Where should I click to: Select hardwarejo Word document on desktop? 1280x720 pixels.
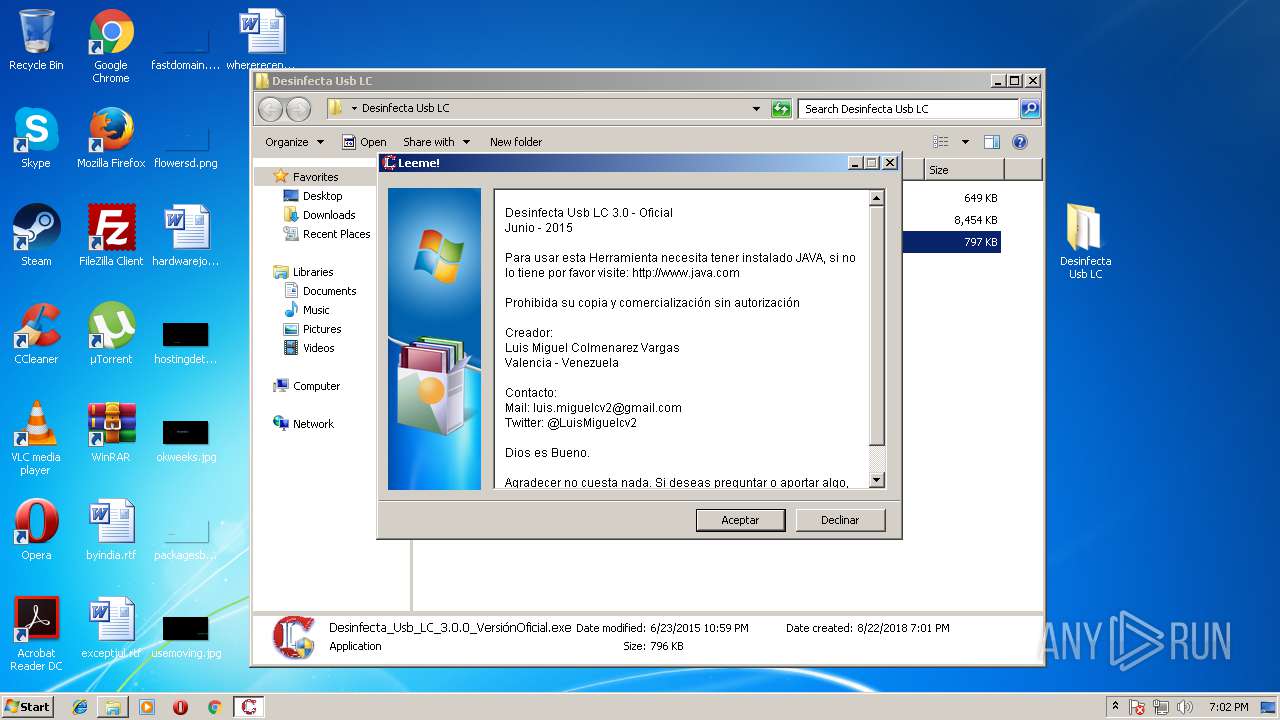pyautogui.click(x=186, y=236)
